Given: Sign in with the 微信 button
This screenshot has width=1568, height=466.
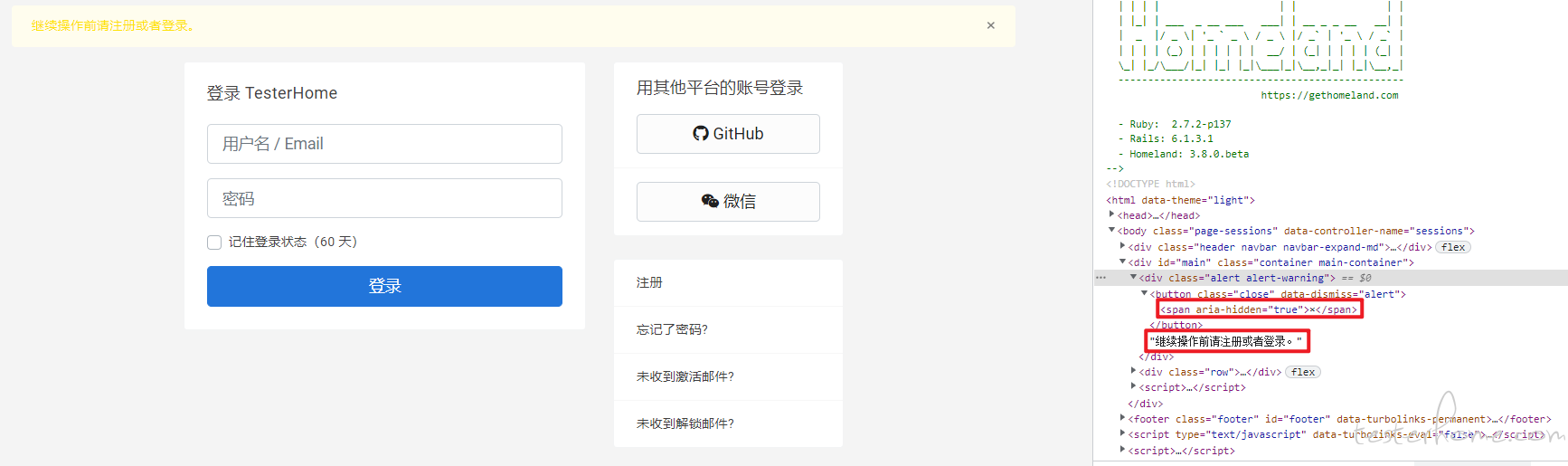Looking at the screenshot, I should (728, 202).
